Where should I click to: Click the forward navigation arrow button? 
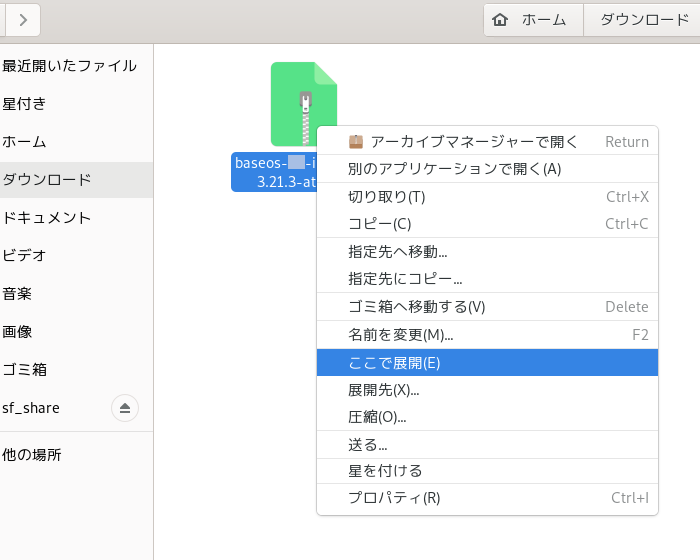pos(22,19)
